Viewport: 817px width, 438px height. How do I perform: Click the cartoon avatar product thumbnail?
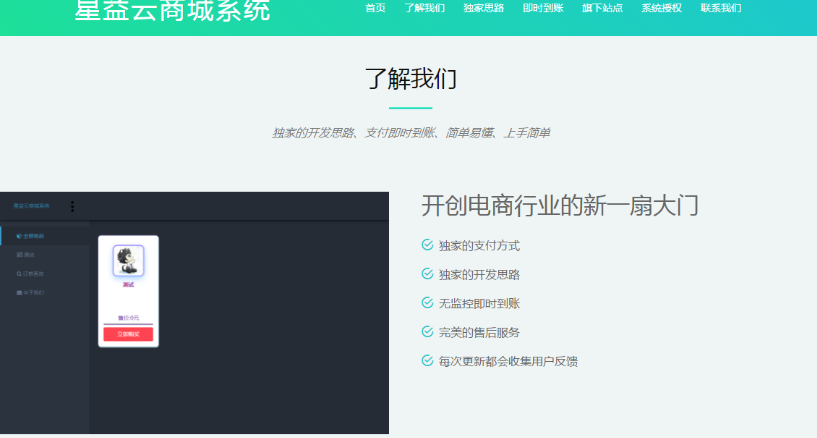coord(128,260)
